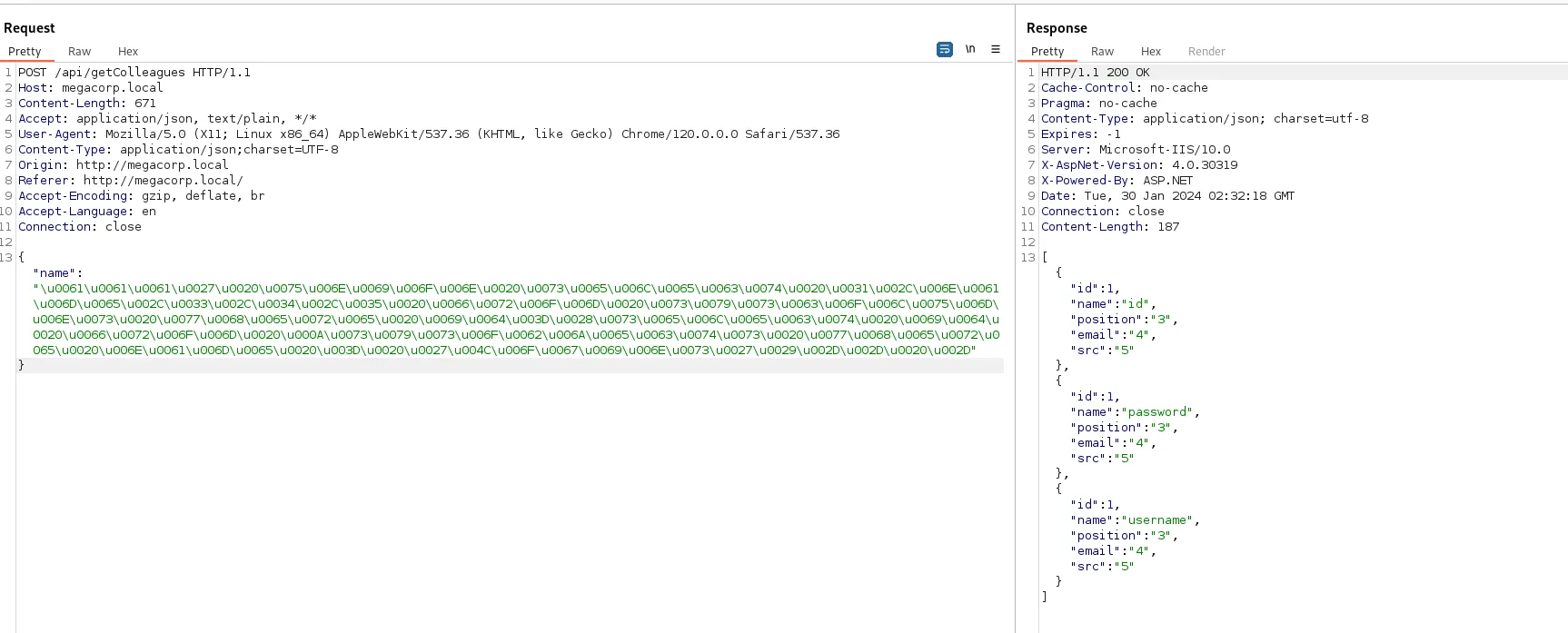The image size is (1568, 633).
Task: Select the Request Pretty tab
Action: point(25,52)
